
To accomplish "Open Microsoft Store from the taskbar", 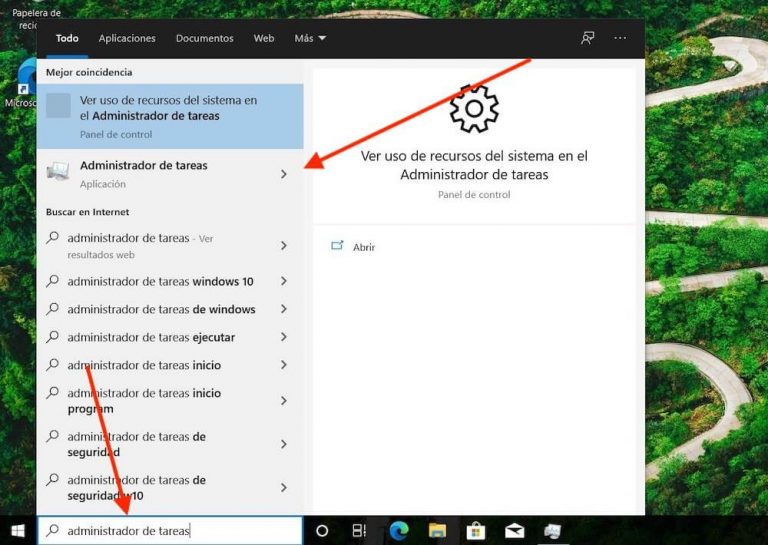I will (x=475, y=531).
